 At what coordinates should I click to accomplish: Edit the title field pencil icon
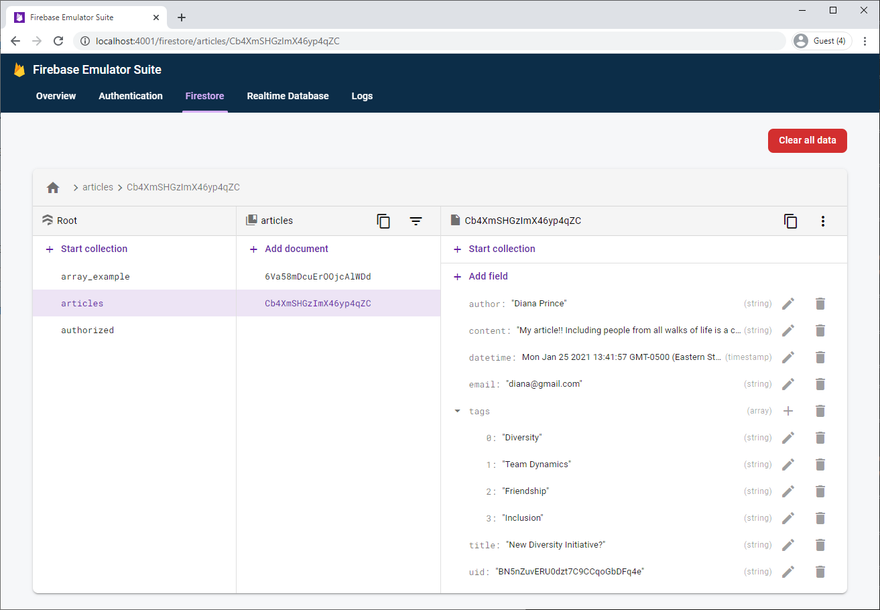pos(788,545)
